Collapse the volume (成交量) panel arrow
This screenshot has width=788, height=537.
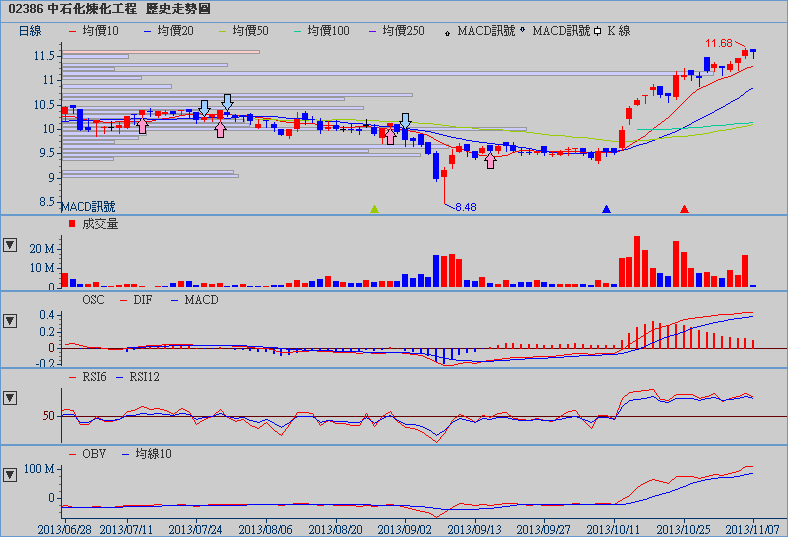[10, 244]
